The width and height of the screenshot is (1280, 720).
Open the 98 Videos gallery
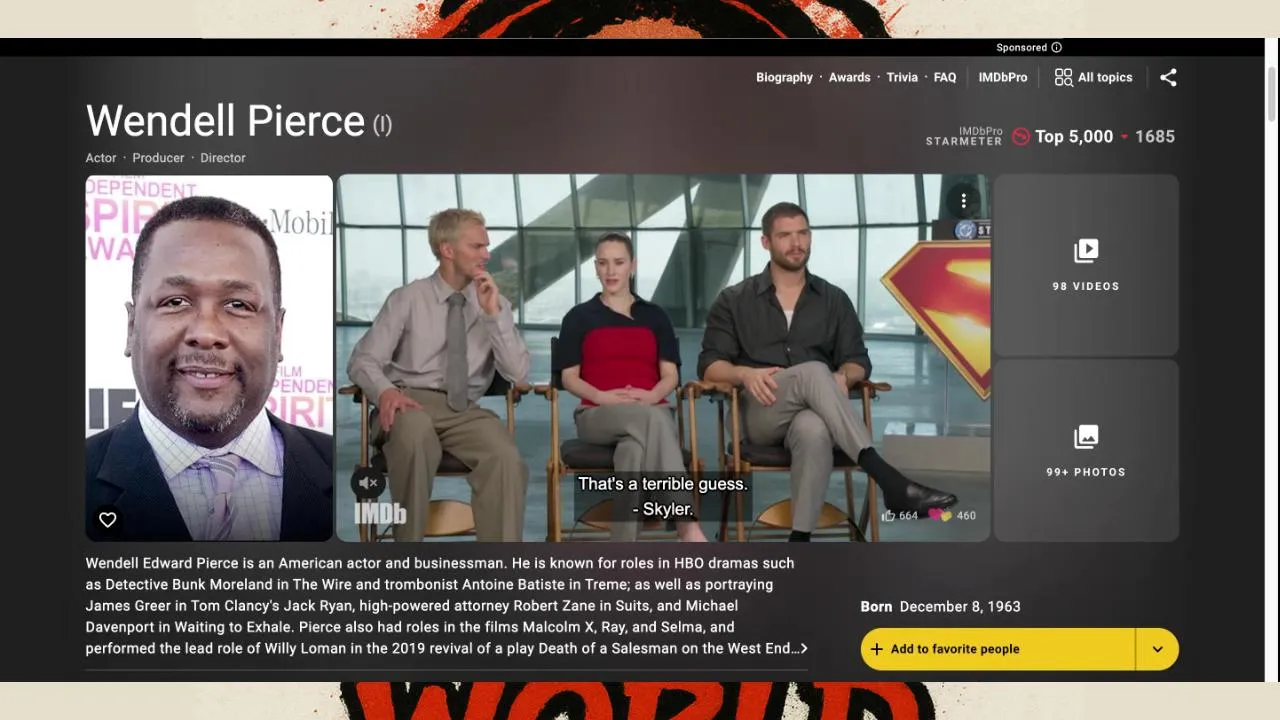(1086, 265)
